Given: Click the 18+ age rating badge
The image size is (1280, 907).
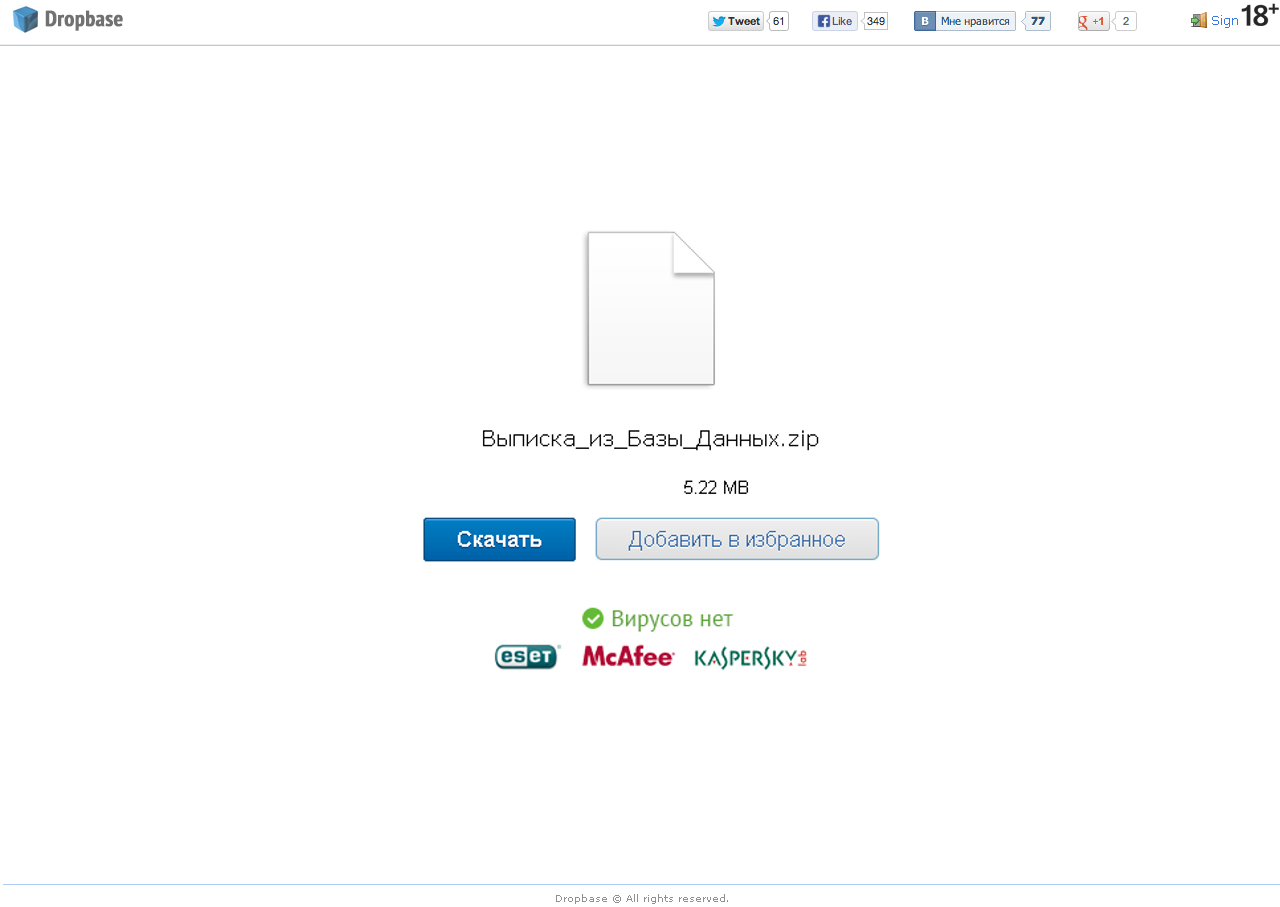Looking at the screenshot, I should 1259,16.
